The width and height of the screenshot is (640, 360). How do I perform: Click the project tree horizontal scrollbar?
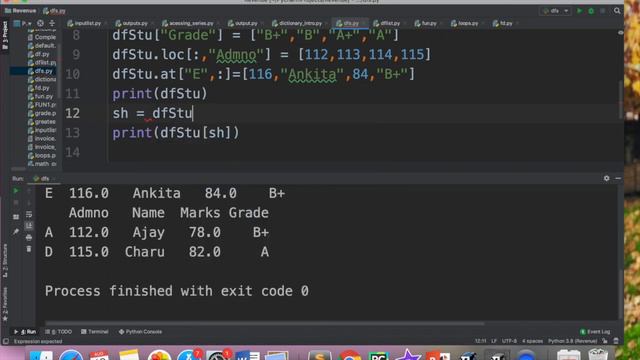coord(18,169)
